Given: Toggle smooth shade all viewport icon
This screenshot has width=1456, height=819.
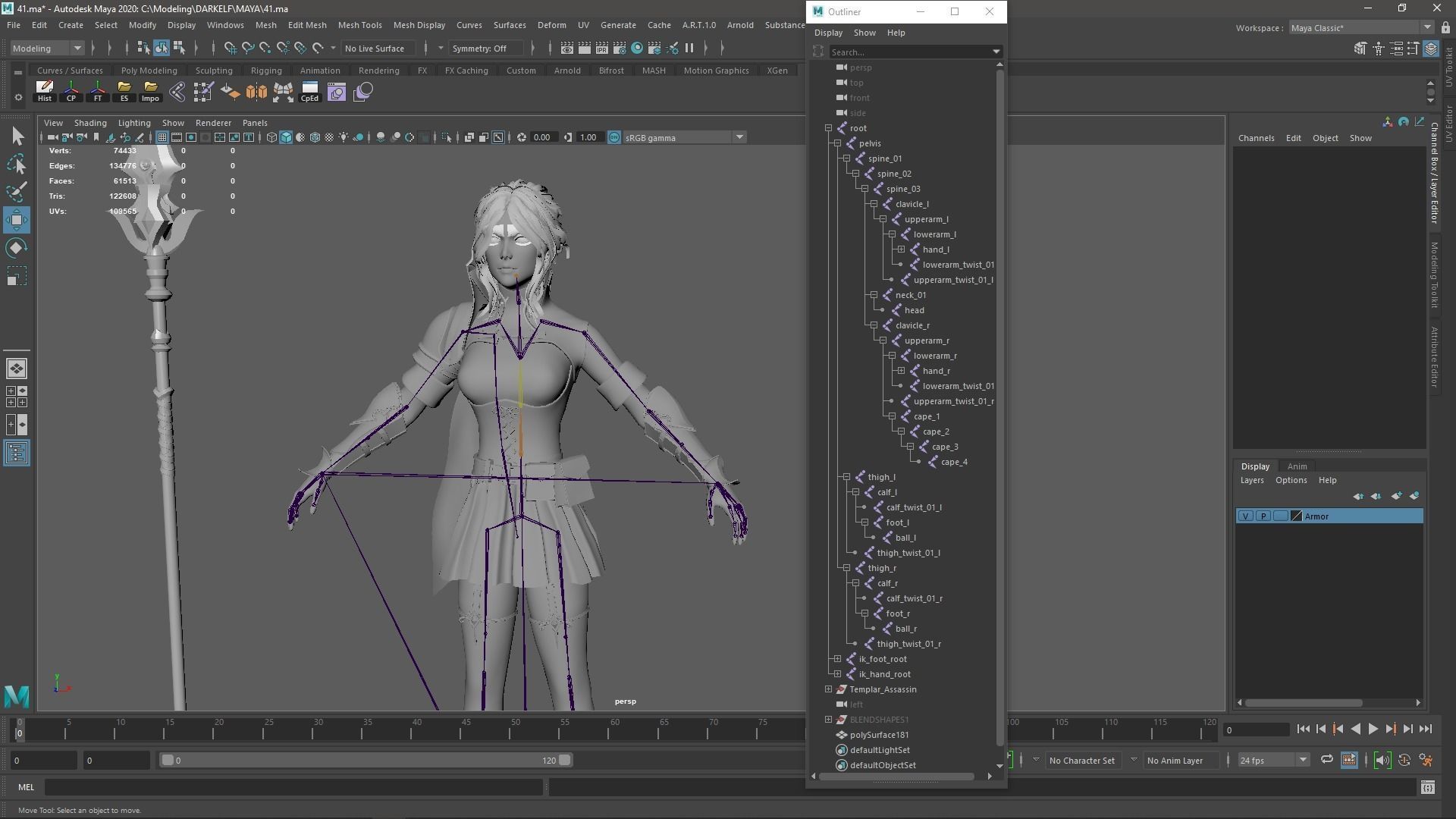Looking at the screenshot, I should click(x=286, y=137).
